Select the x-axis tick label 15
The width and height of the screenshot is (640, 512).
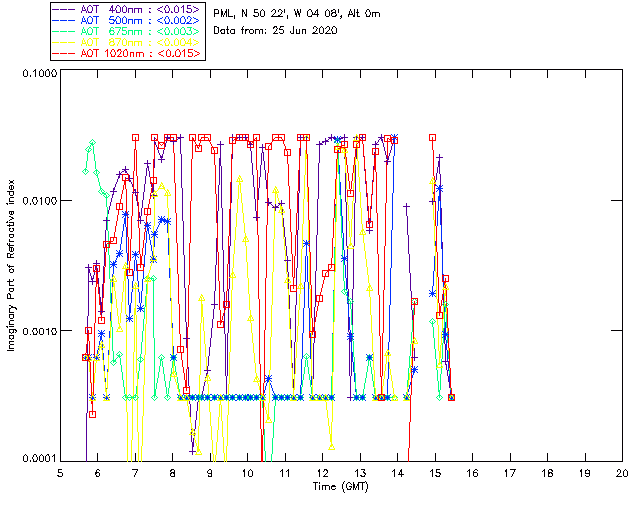434,473
